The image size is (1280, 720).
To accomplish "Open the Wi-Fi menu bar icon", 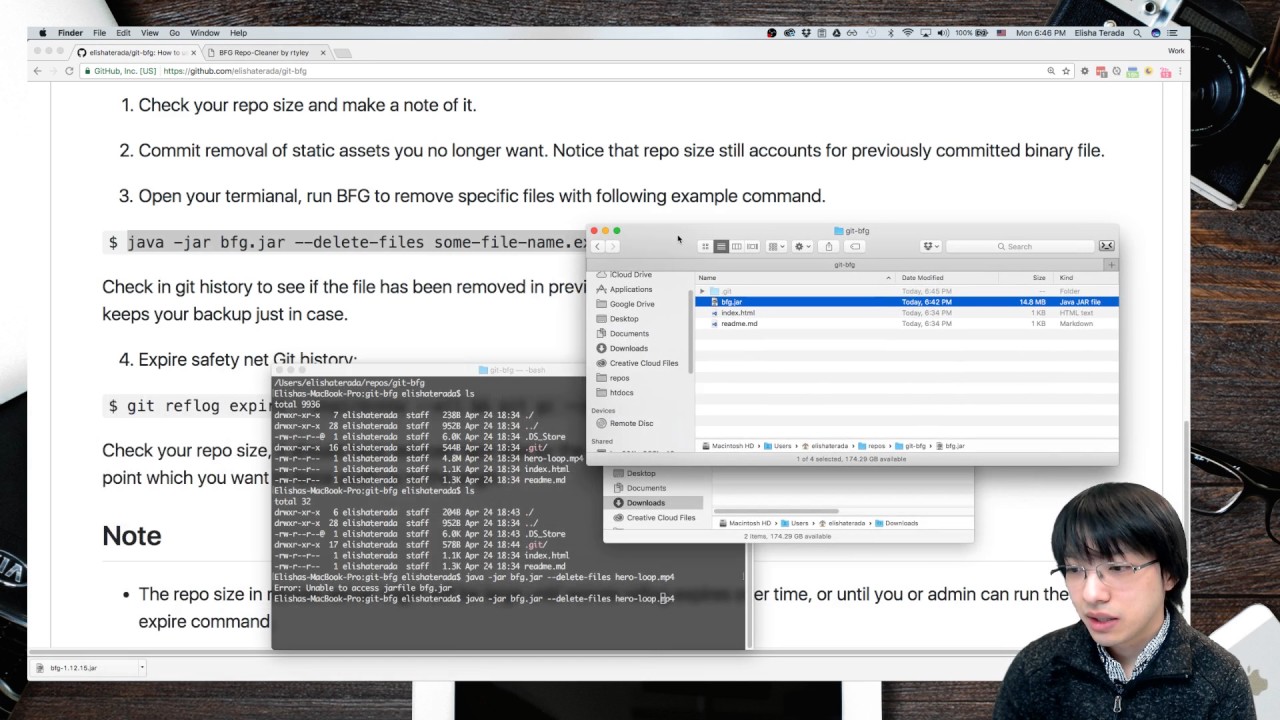I will [907, 33].
